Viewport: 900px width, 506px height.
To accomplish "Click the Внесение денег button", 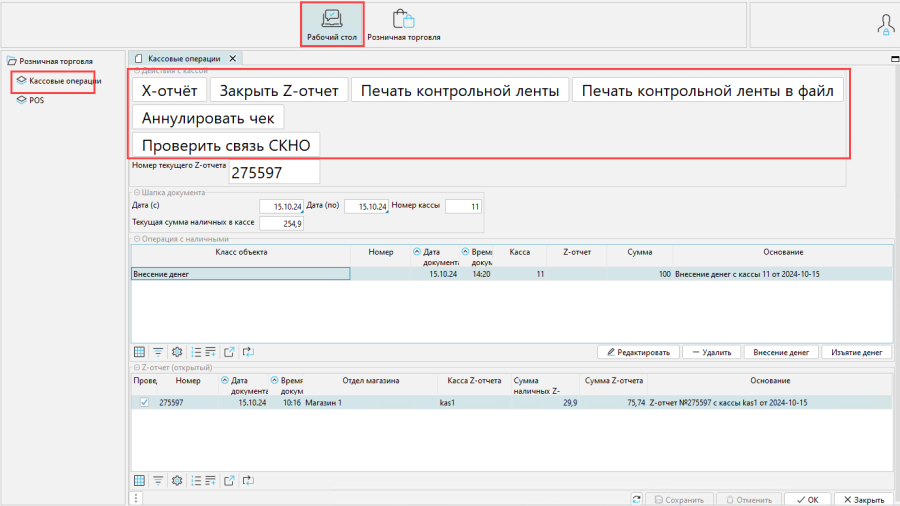I will (x=780, y=352).
